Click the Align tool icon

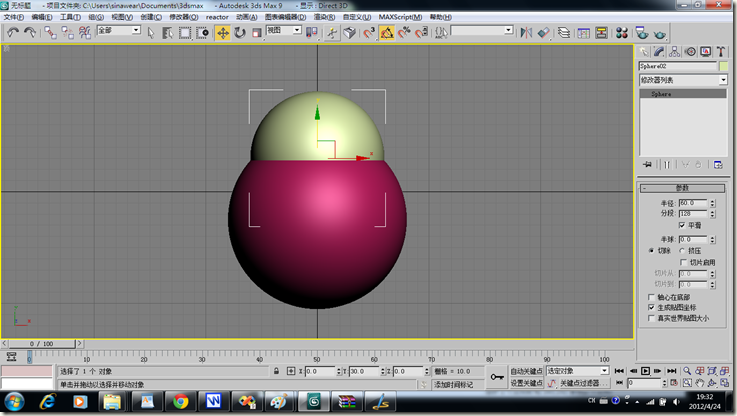pos(543,33)
